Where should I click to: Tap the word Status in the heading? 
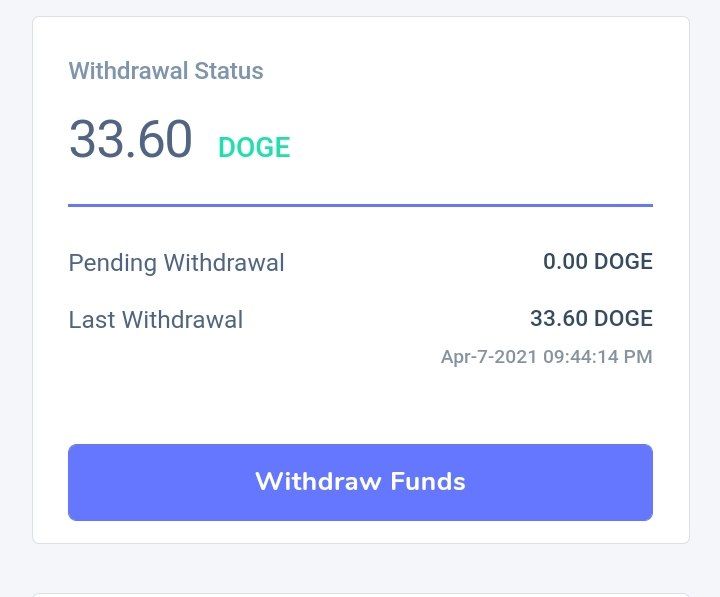tap(231, 72)
